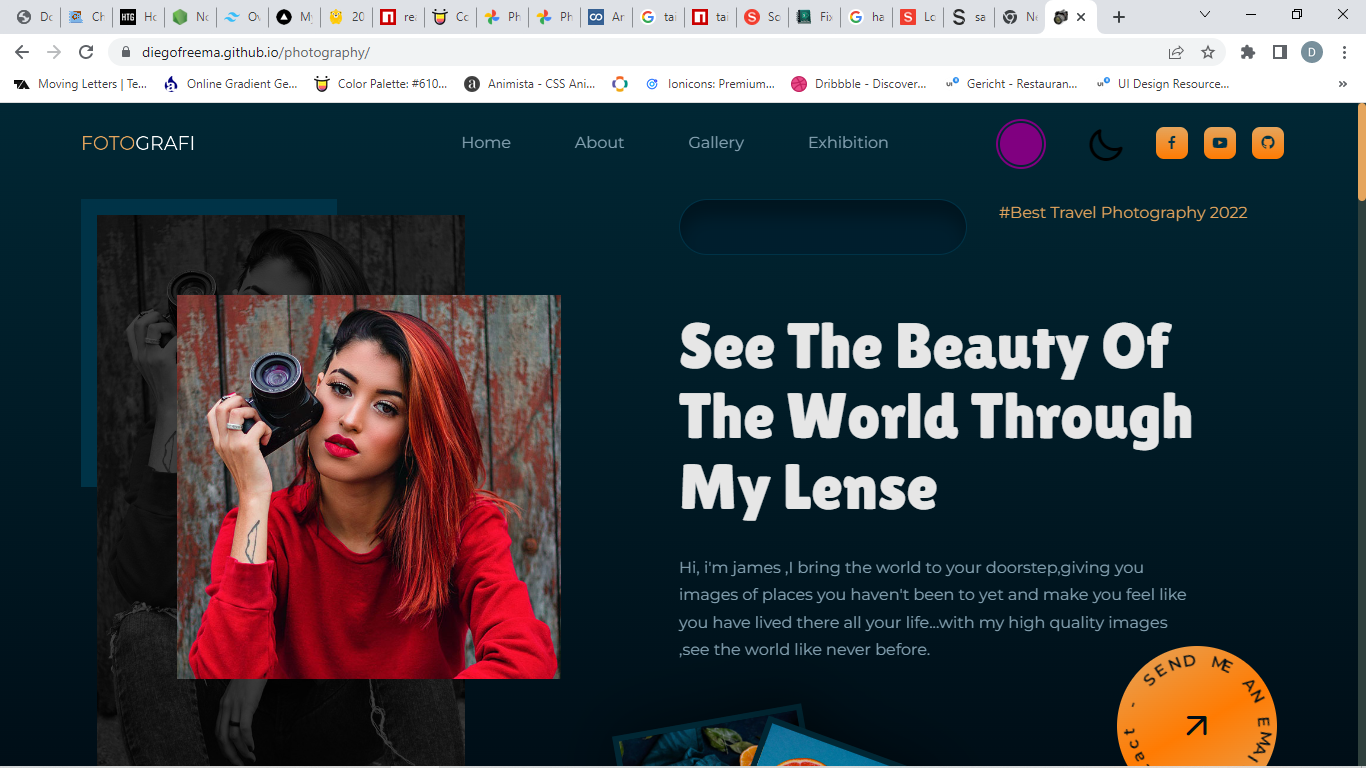Viewport: 1366px width, 768px height.
Task: View site info via the lock icon
Action: click(126, 52)
